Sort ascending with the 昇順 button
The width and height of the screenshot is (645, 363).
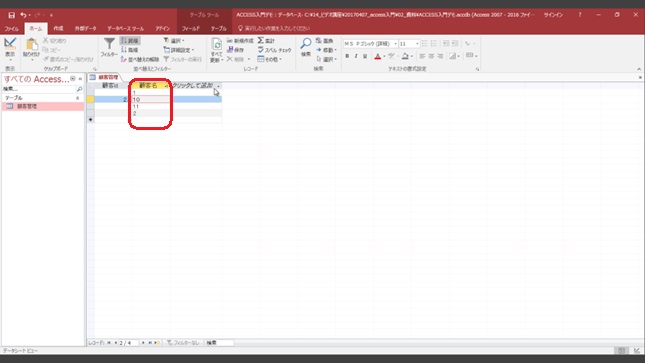[x=130, y=41]
